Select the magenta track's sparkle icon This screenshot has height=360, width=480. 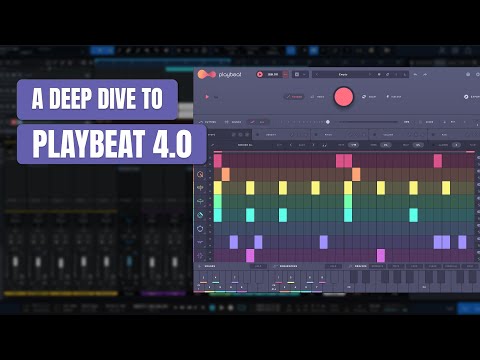[x=200, y=256]
